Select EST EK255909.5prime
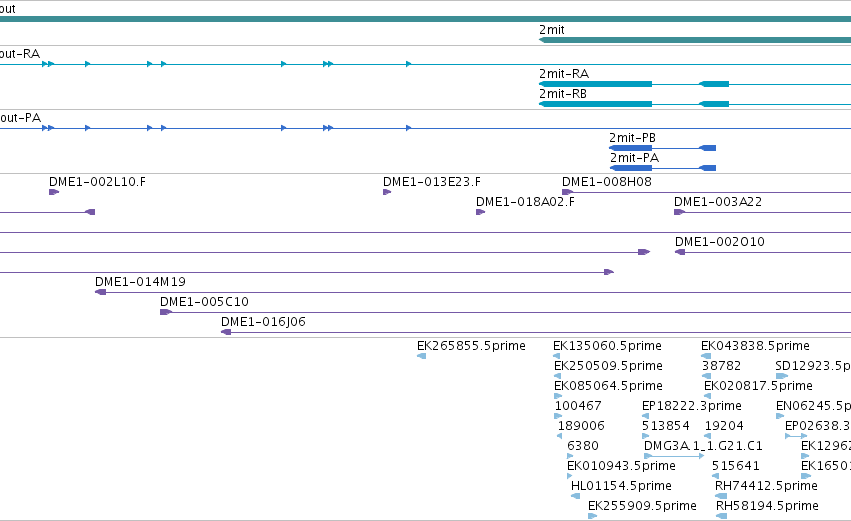 click(642, 506)
